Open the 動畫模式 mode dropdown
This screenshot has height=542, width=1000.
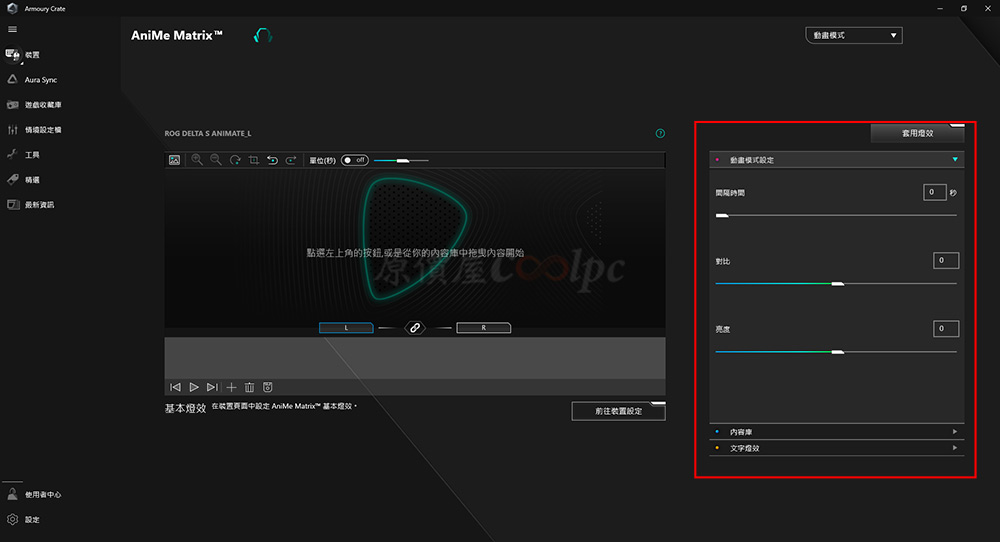[x=854, y=35]
